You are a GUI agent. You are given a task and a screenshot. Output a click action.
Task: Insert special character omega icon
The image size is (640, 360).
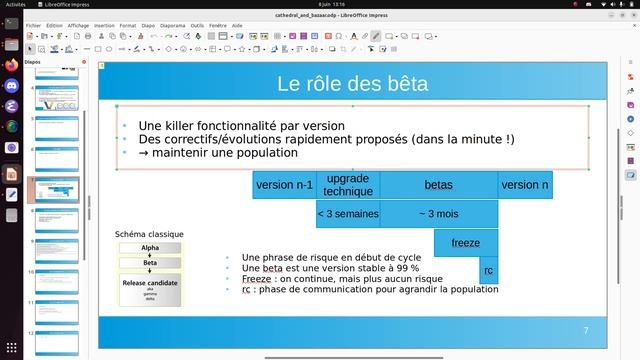338,36
